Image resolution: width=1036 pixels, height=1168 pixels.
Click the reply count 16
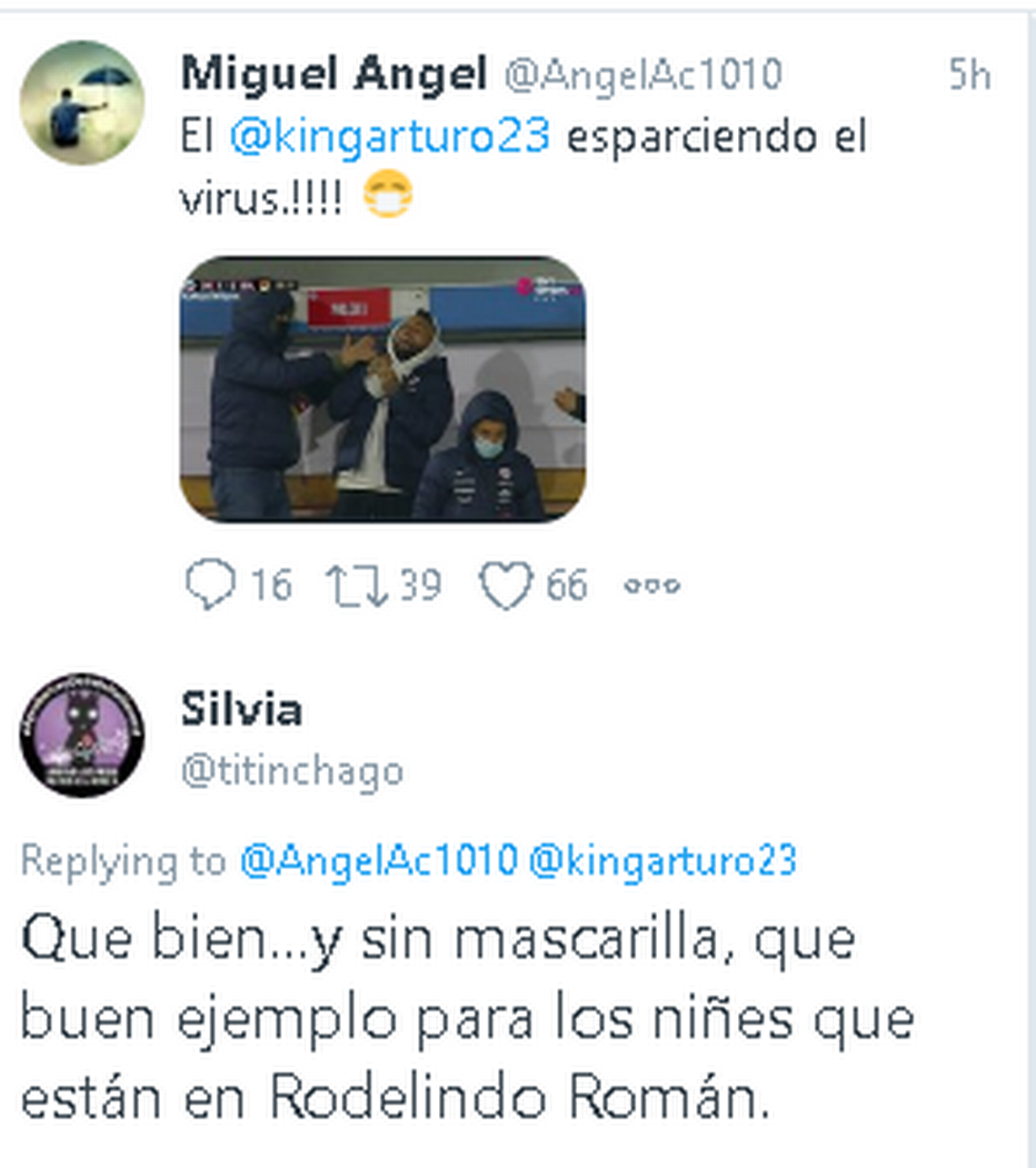pyautogui.click(x=271, y=585)
